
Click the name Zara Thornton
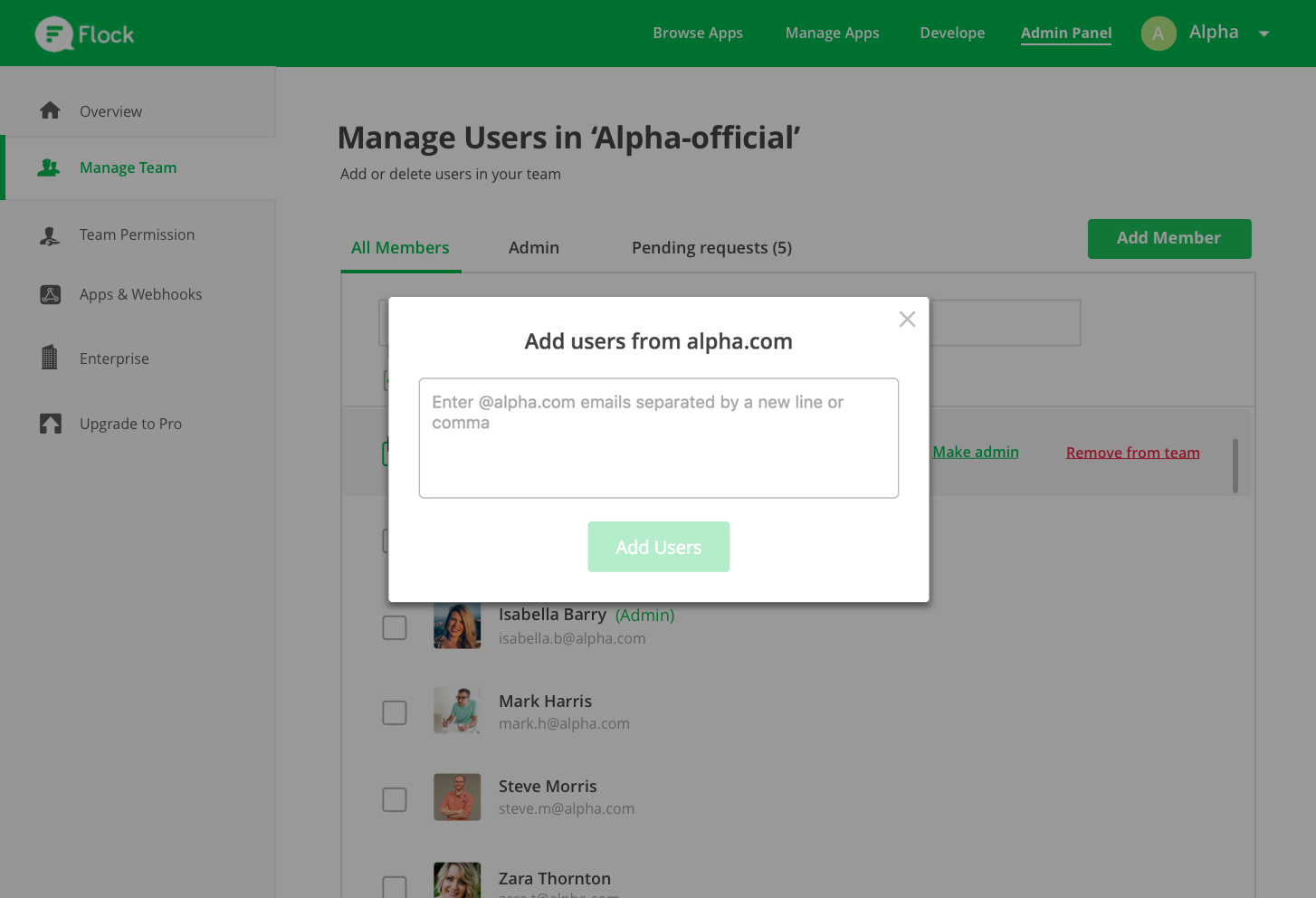(555, 879)
